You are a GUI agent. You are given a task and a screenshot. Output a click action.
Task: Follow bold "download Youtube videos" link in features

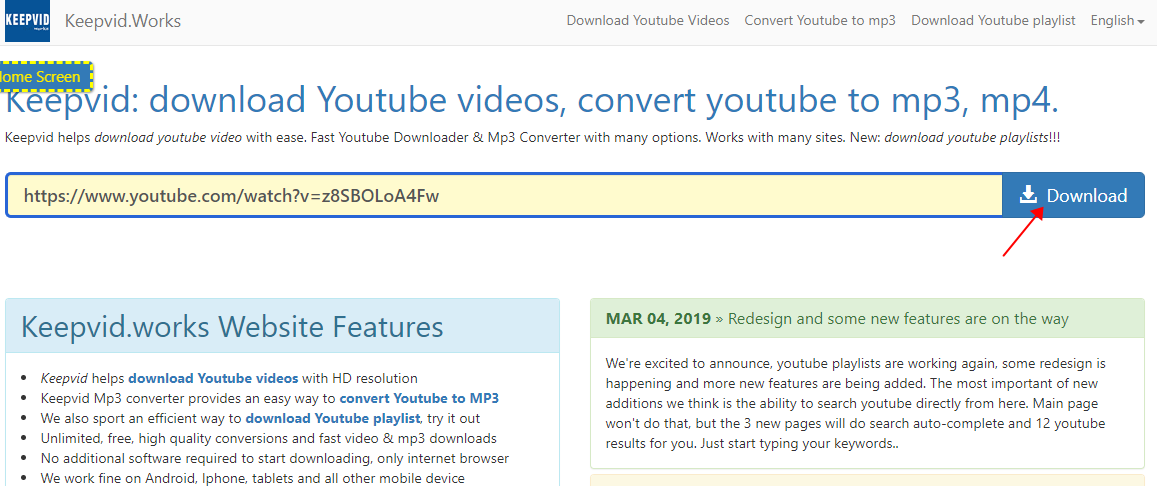click(x=213, y=378)
